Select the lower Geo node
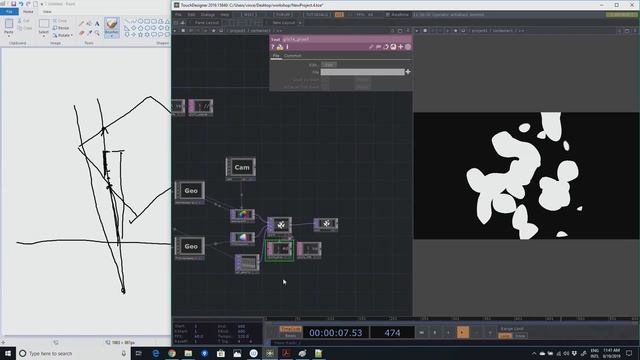Image resolution: width=640 pixels, height=360 pixels. coord(190,247)
